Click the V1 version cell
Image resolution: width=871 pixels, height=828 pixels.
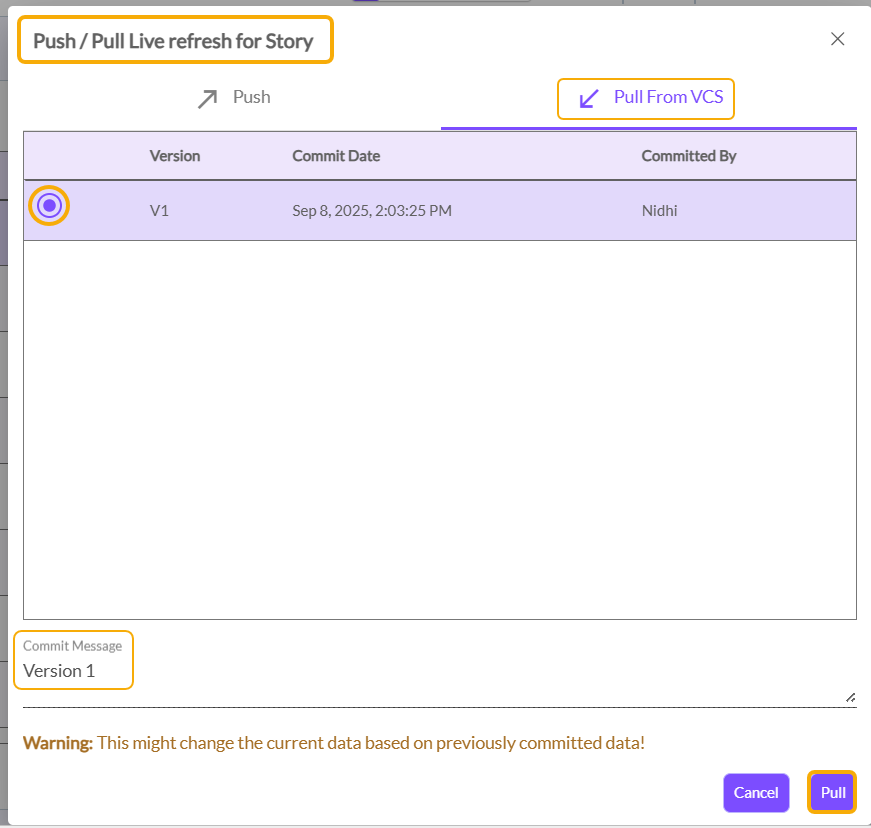point(159,211)
